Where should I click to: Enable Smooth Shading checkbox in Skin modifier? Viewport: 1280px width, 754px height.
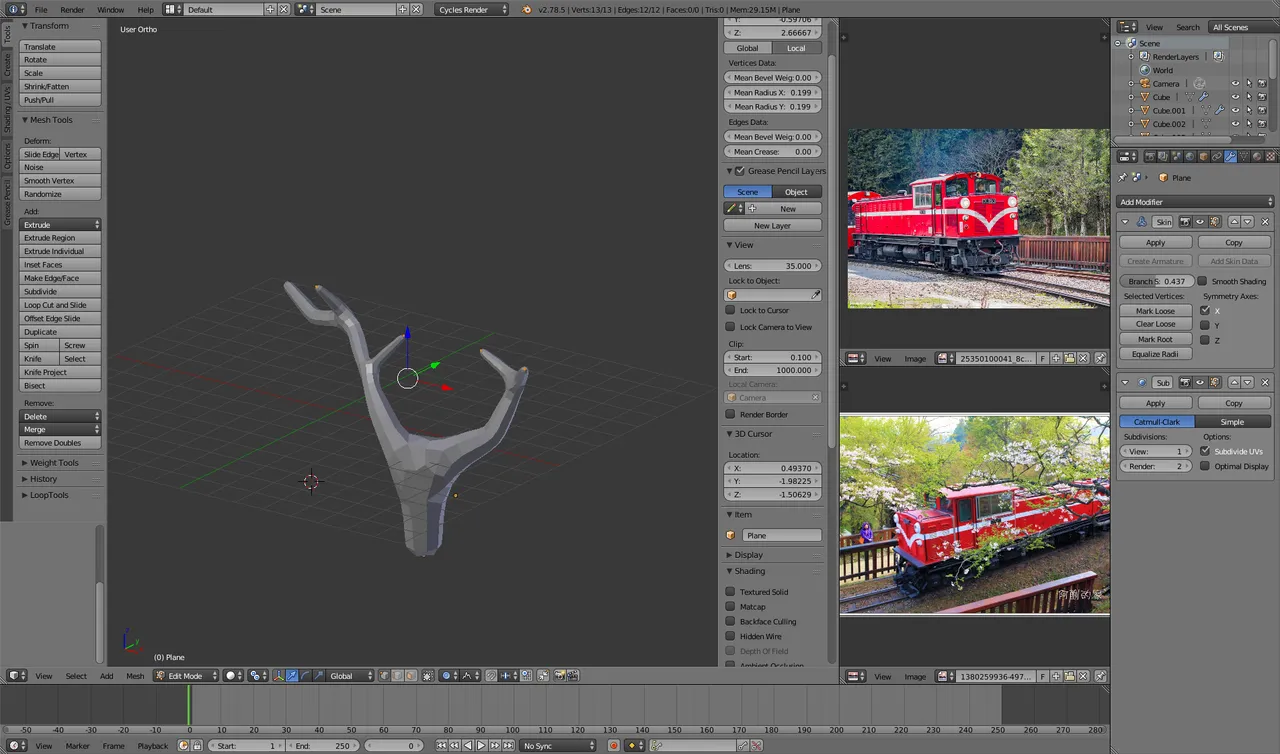point(1204,281)
